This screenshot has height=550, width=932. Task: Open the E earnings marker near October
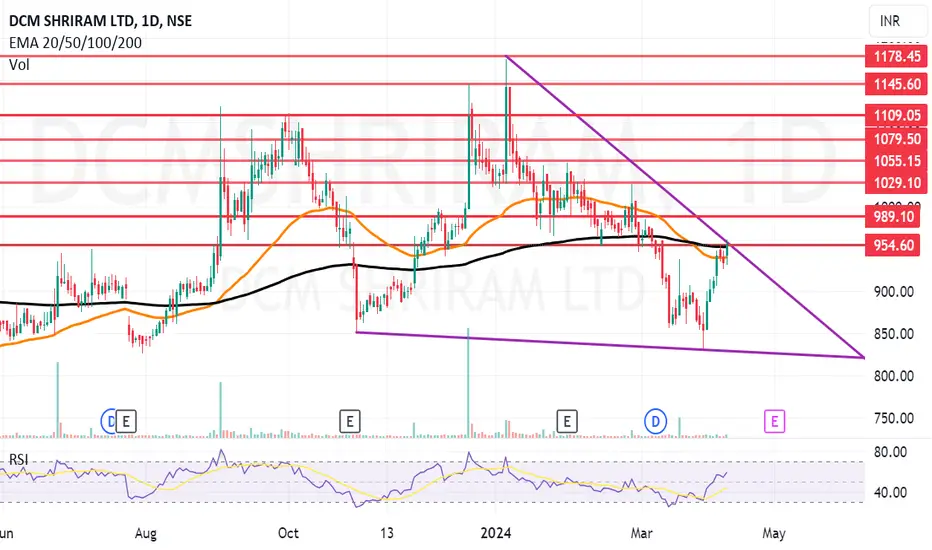pos(350,422)
